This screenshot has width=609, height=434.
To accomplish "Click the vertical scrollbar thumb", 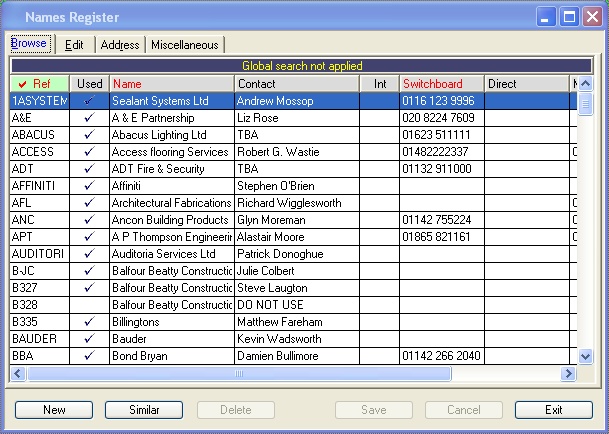I will pos(585,104).
